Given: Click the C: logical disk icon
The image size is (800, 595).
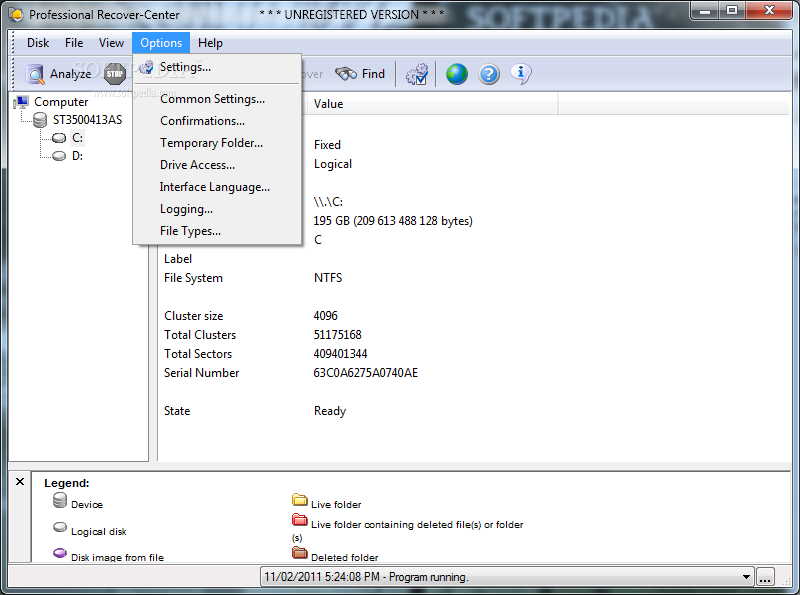Looking at the screenshot, I should 59,138.
